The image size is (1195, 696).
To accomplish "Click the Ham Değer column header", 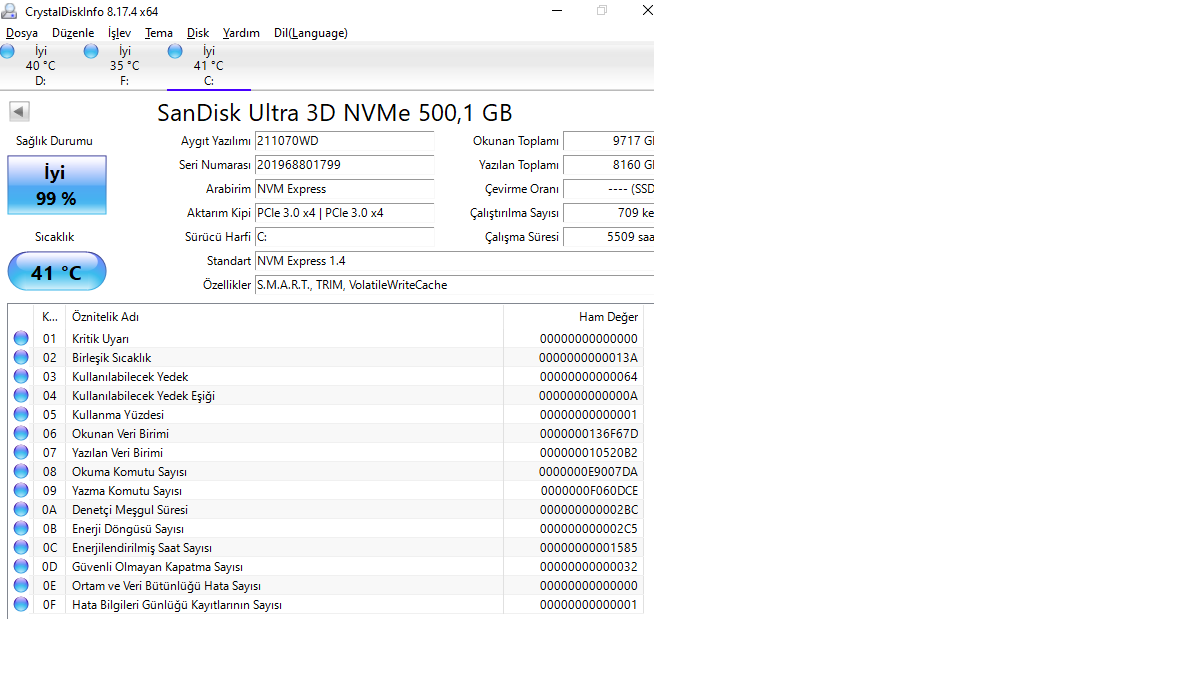I will point(573,316).
